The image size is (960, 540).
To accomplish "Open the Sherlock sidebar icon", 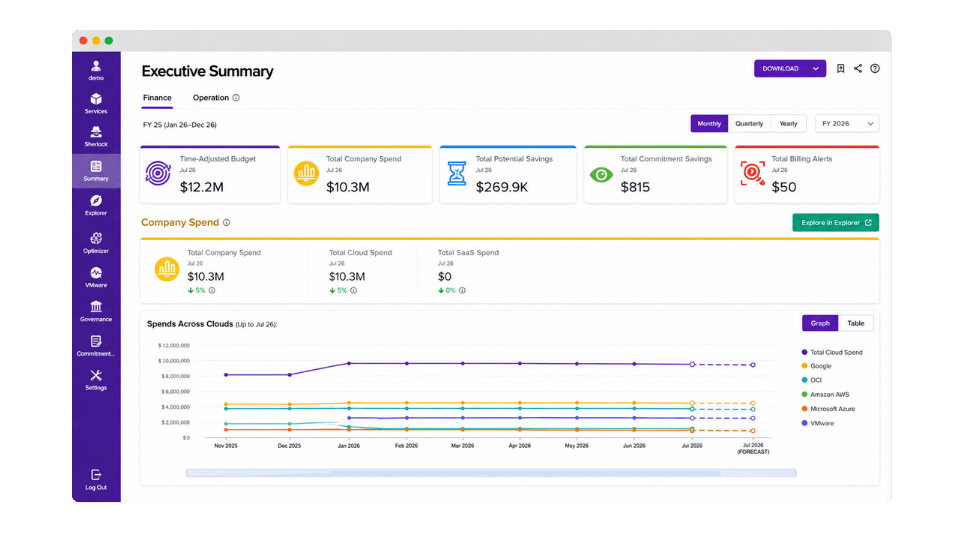I will tap(96, 132).
